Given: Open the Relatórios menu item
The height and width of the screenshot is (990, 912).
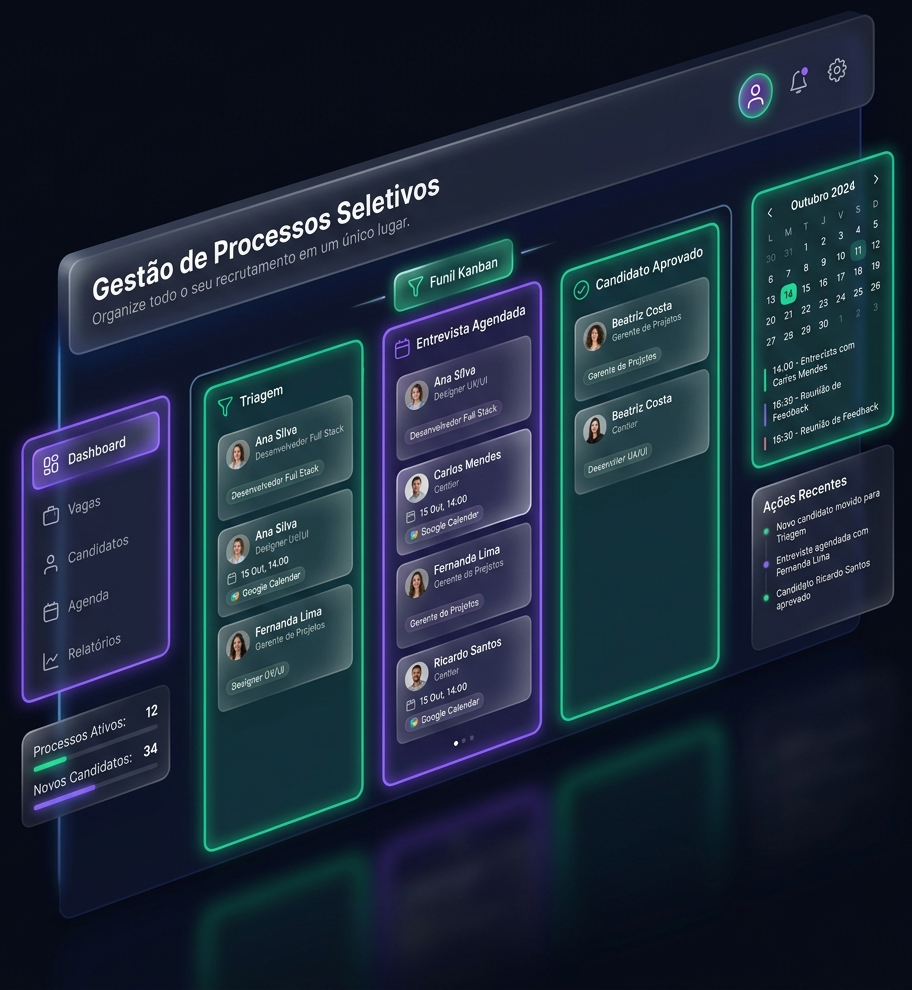Looking at the screenshot, I should pyautogui.click(x=82, y=653).
